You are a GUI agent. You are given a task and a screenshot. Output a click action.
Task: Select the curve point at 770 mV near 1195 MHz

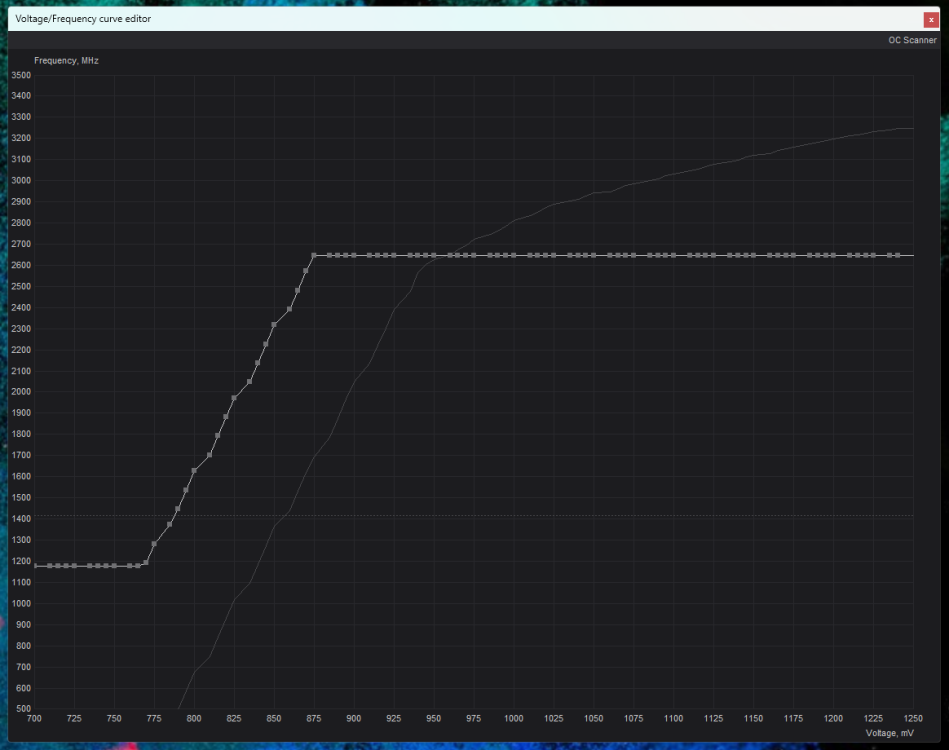click(146, 563)
